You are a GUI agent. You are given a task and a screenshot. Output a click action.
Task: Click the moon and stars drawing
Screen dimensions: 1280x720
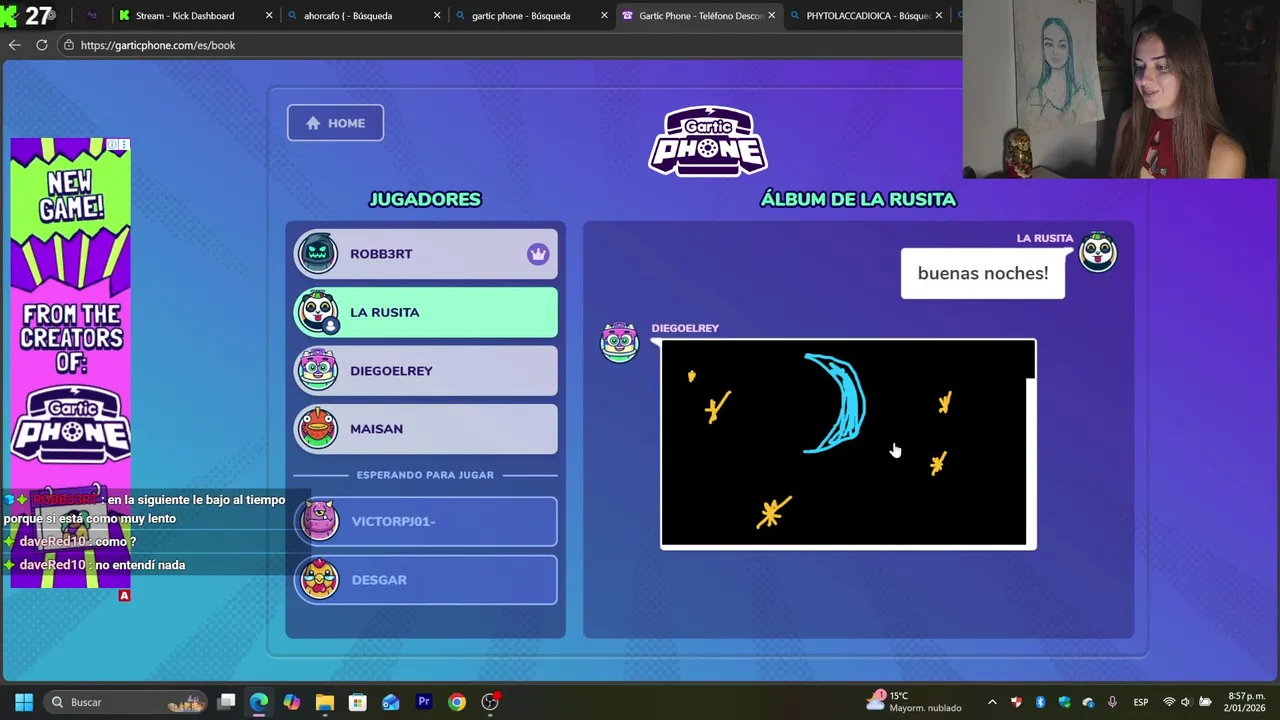click(x=848, y=444)
